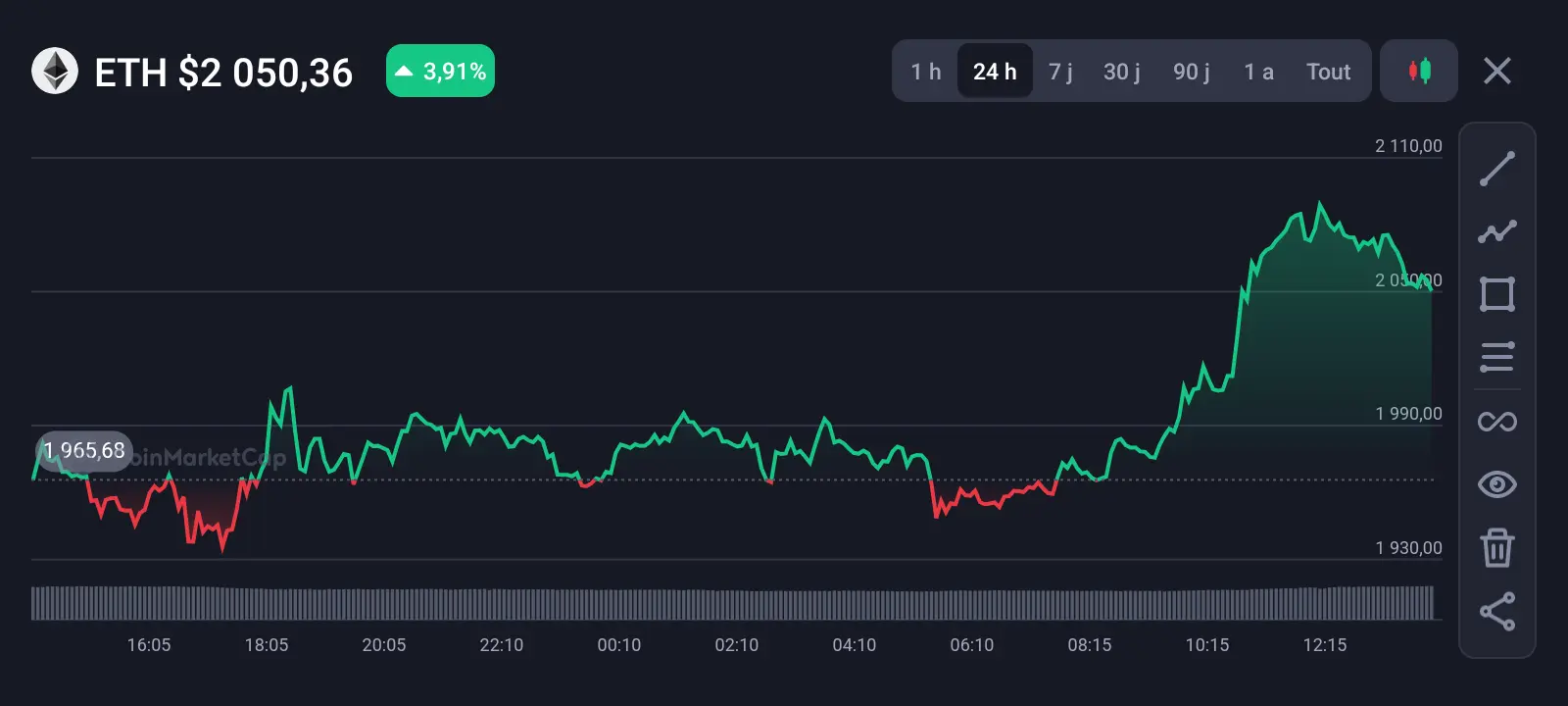Select the Tout time range
This screenshot has width=1568, height=706.
click(1329, 72)
